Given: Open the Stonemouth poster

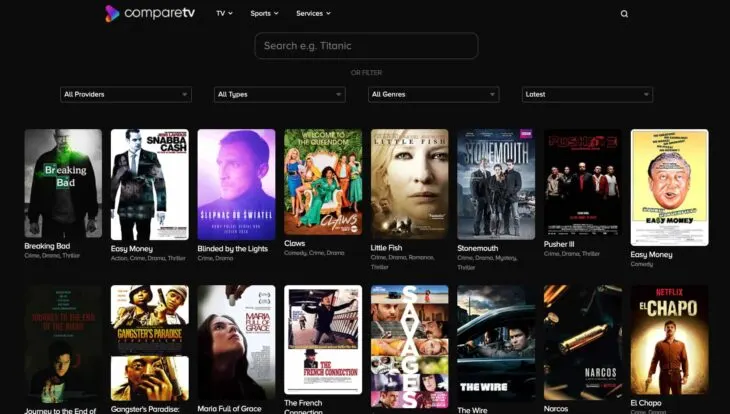Looking at the screenshot, I should click(496, 184).
